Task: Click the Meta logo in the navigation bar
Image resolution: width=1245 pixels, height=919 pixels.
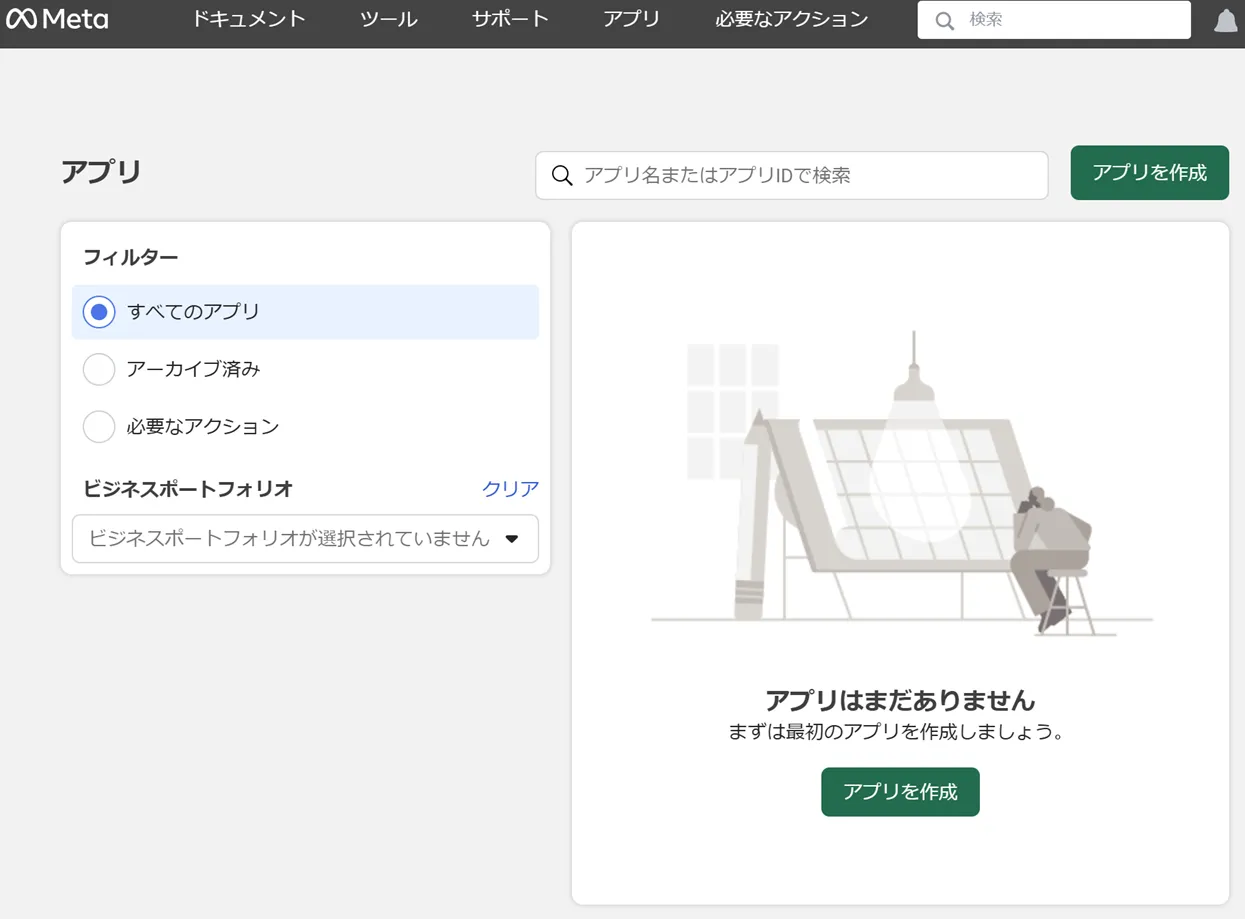Action: click(x=57, y=18)
